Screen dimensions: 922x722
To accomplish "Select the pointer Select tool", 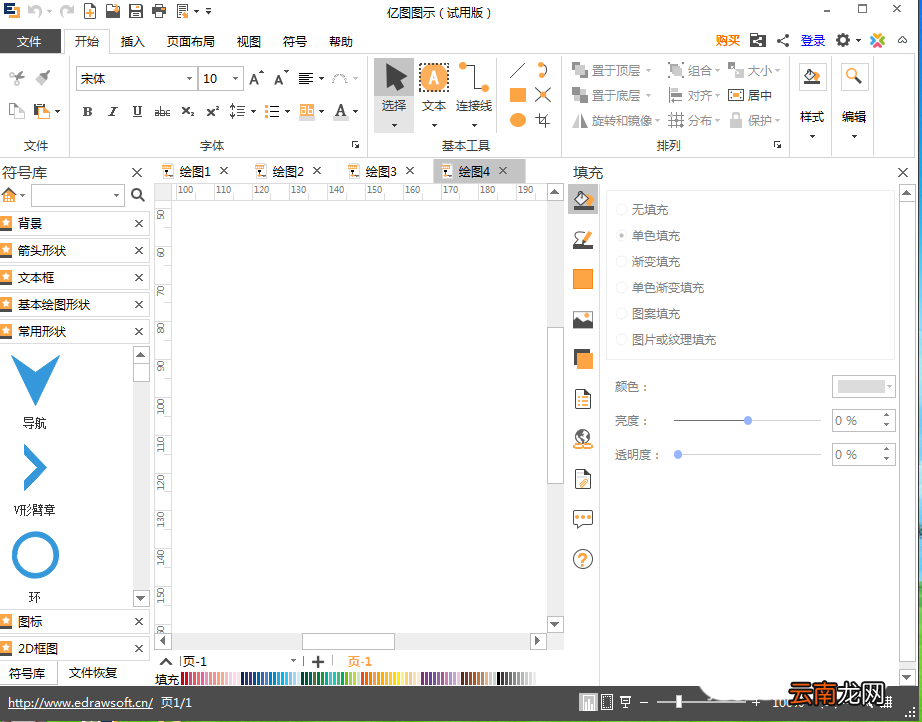I will (394, 94).
